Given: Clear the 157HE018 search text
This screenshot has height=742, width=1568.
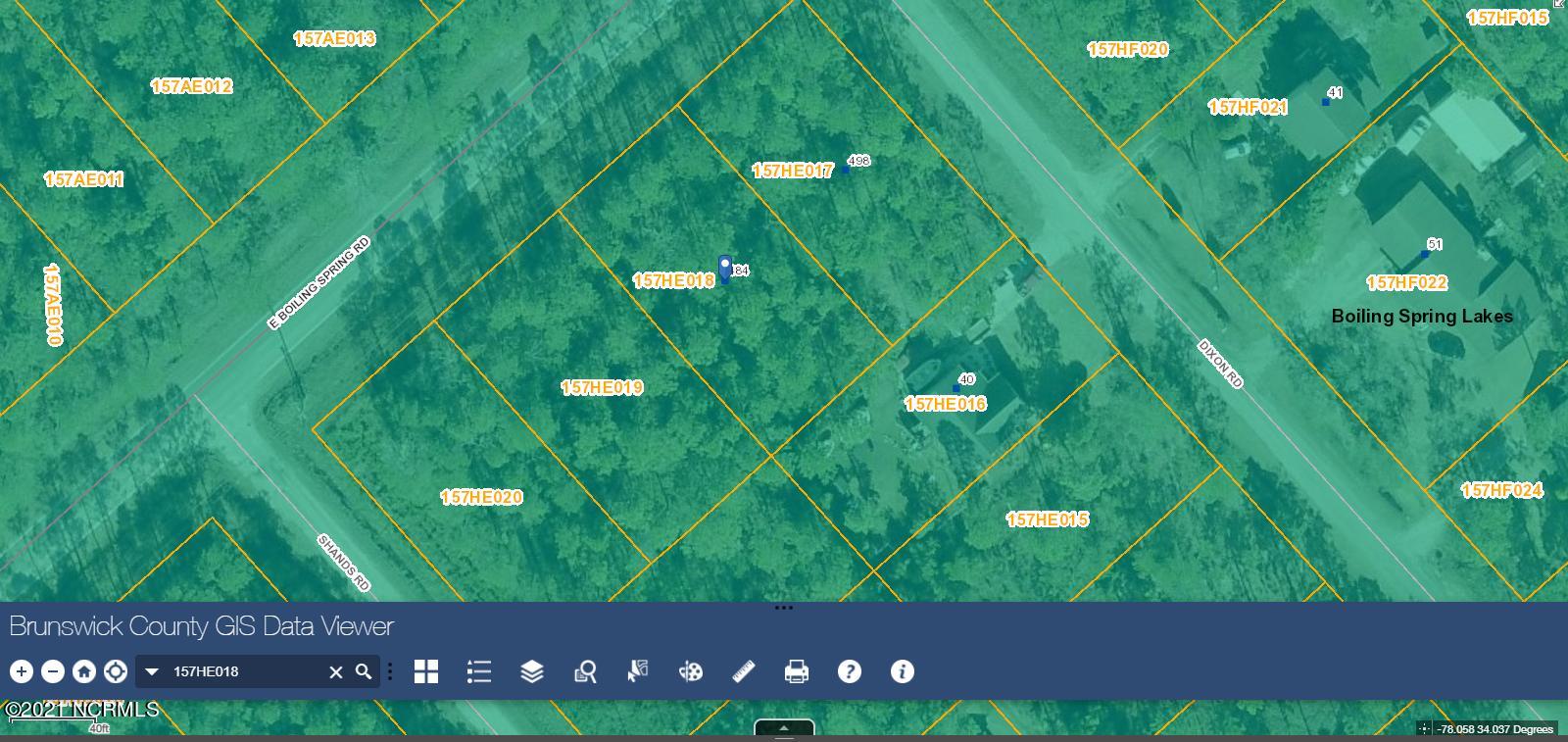Looking at the screenshot, I should click(335, 671).
